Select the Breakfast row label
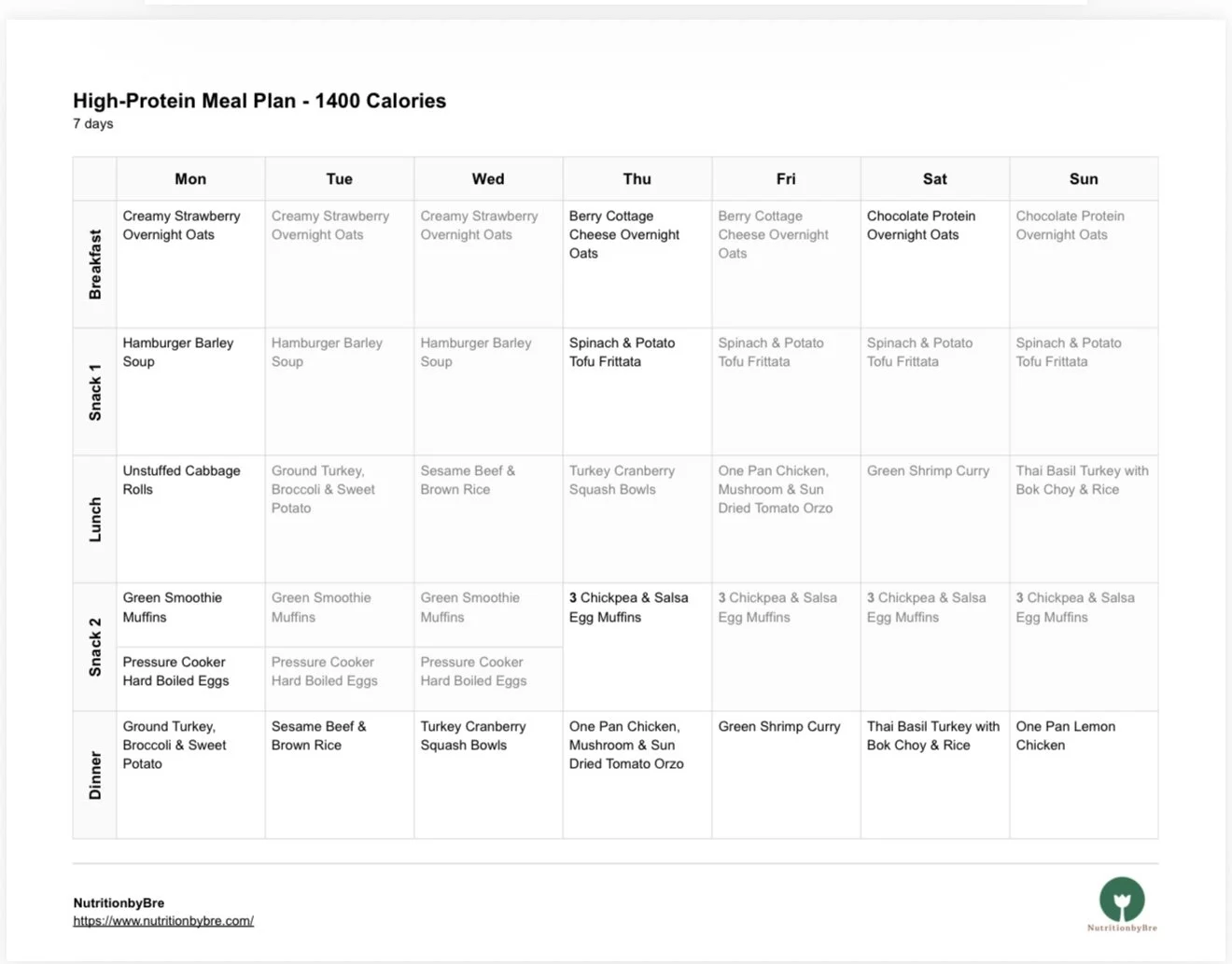The width and height of the screenshot is (1232, 964). [x=94, y=264]
